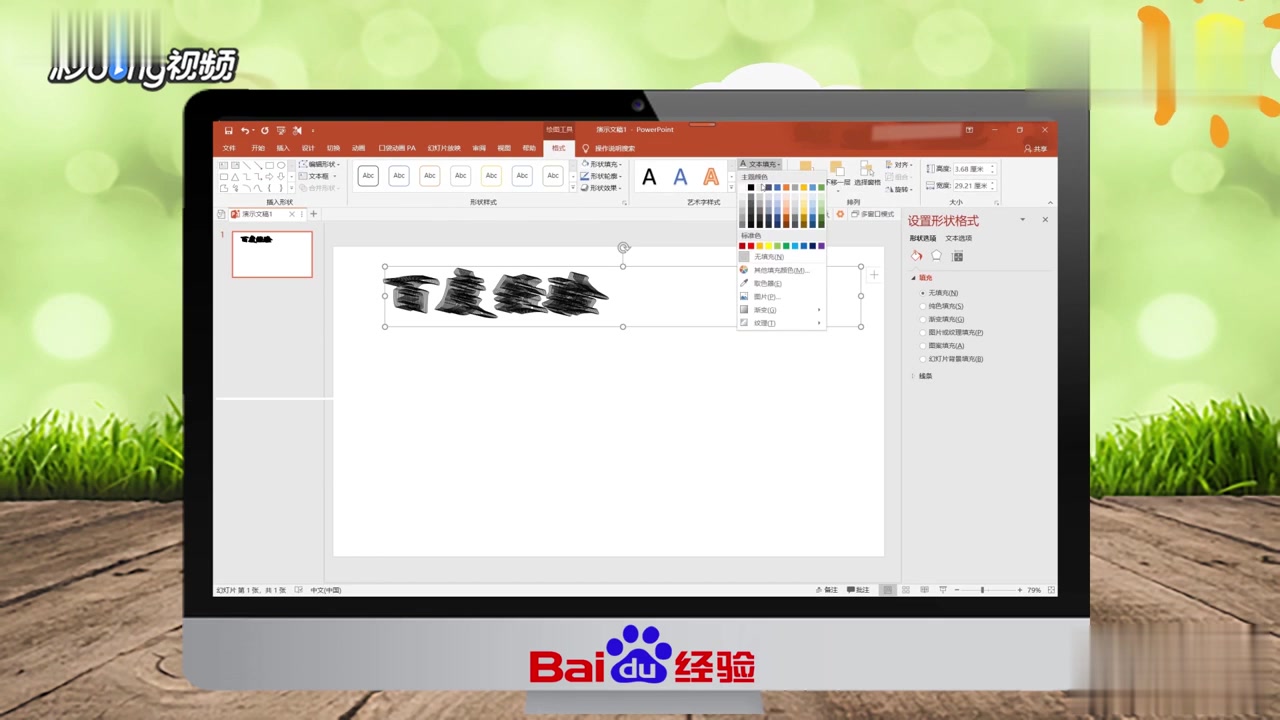Switch to Normal view icon in status bar
1280x720 pixels.
pyautogui.click(x=887, y=590)
